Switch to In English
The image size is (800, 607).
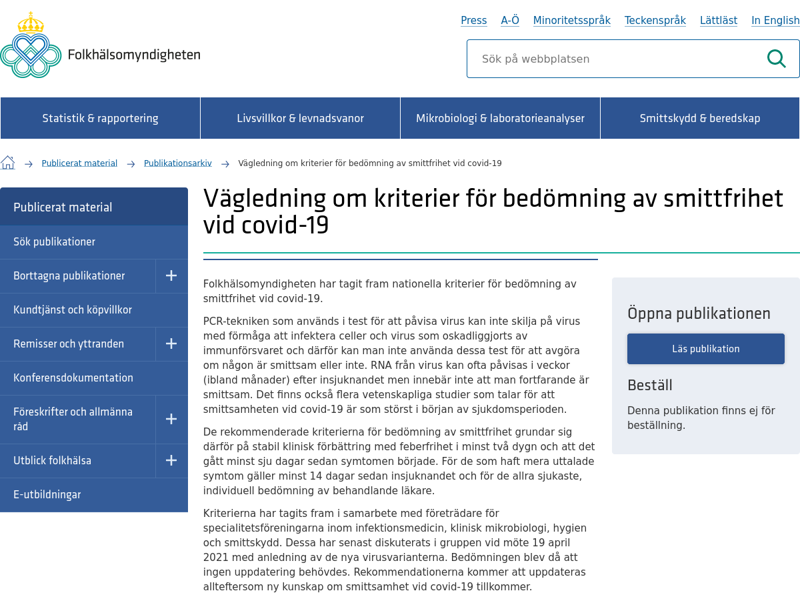[775, 20]
